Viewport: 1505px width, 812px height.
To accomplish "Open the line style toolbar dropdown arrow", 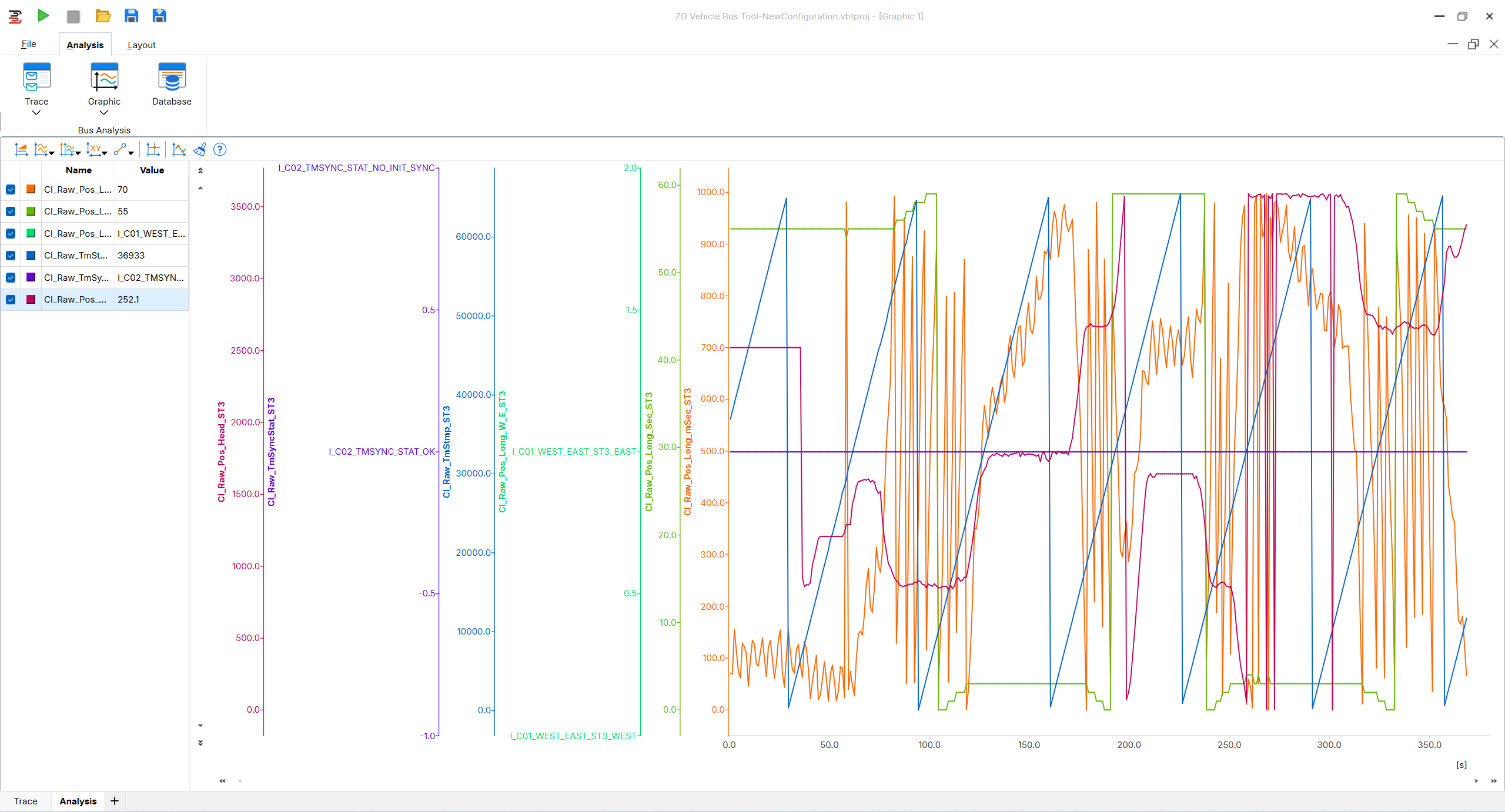I will pos(131,153).
